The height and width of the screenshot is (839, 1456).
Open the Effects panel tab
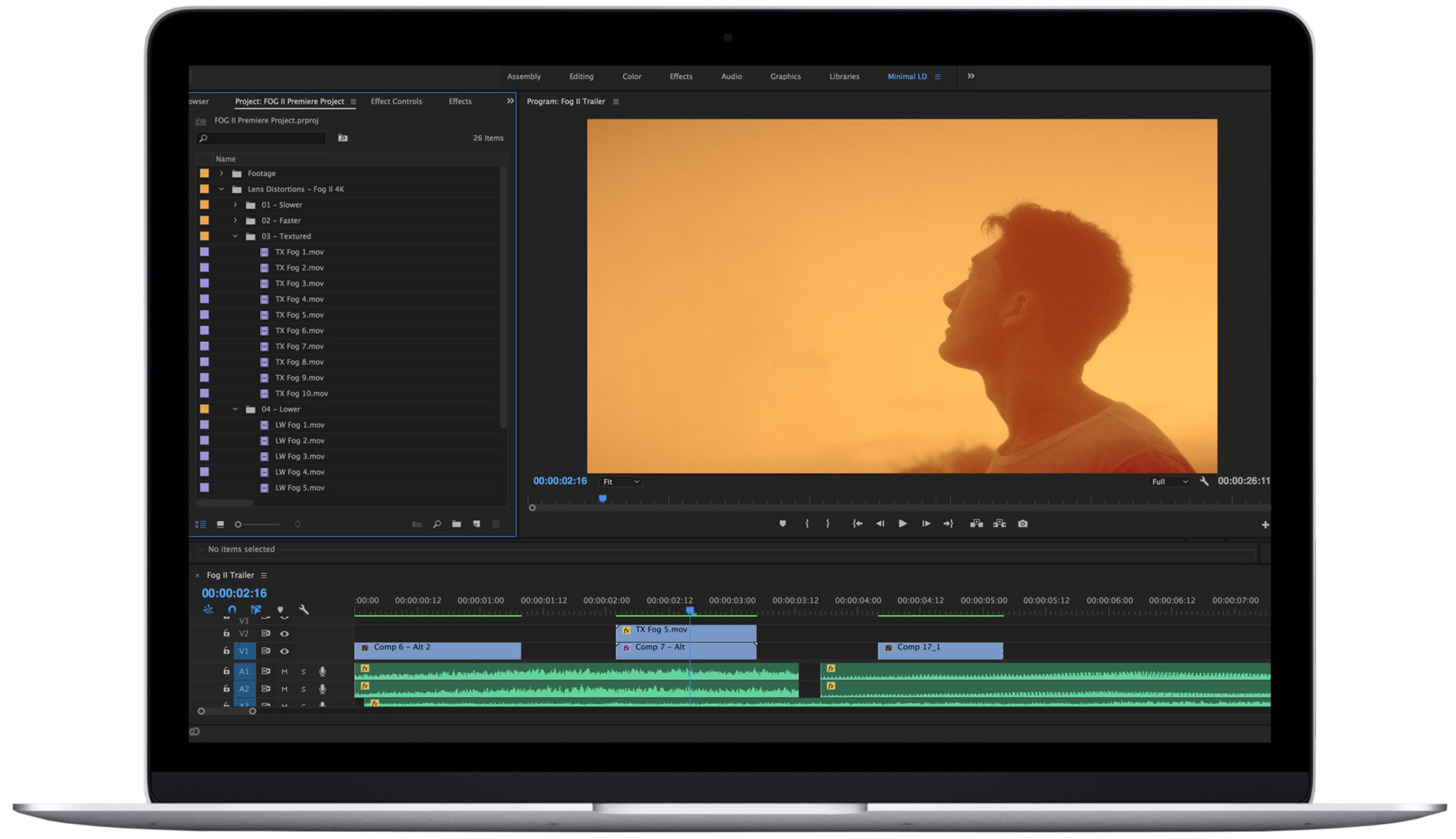(x=460, y=102)
